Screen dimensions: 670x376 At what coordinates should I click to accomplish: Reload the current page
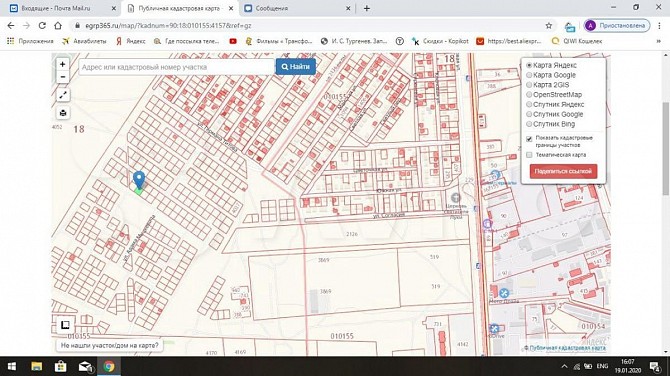[x=42, y=26]
